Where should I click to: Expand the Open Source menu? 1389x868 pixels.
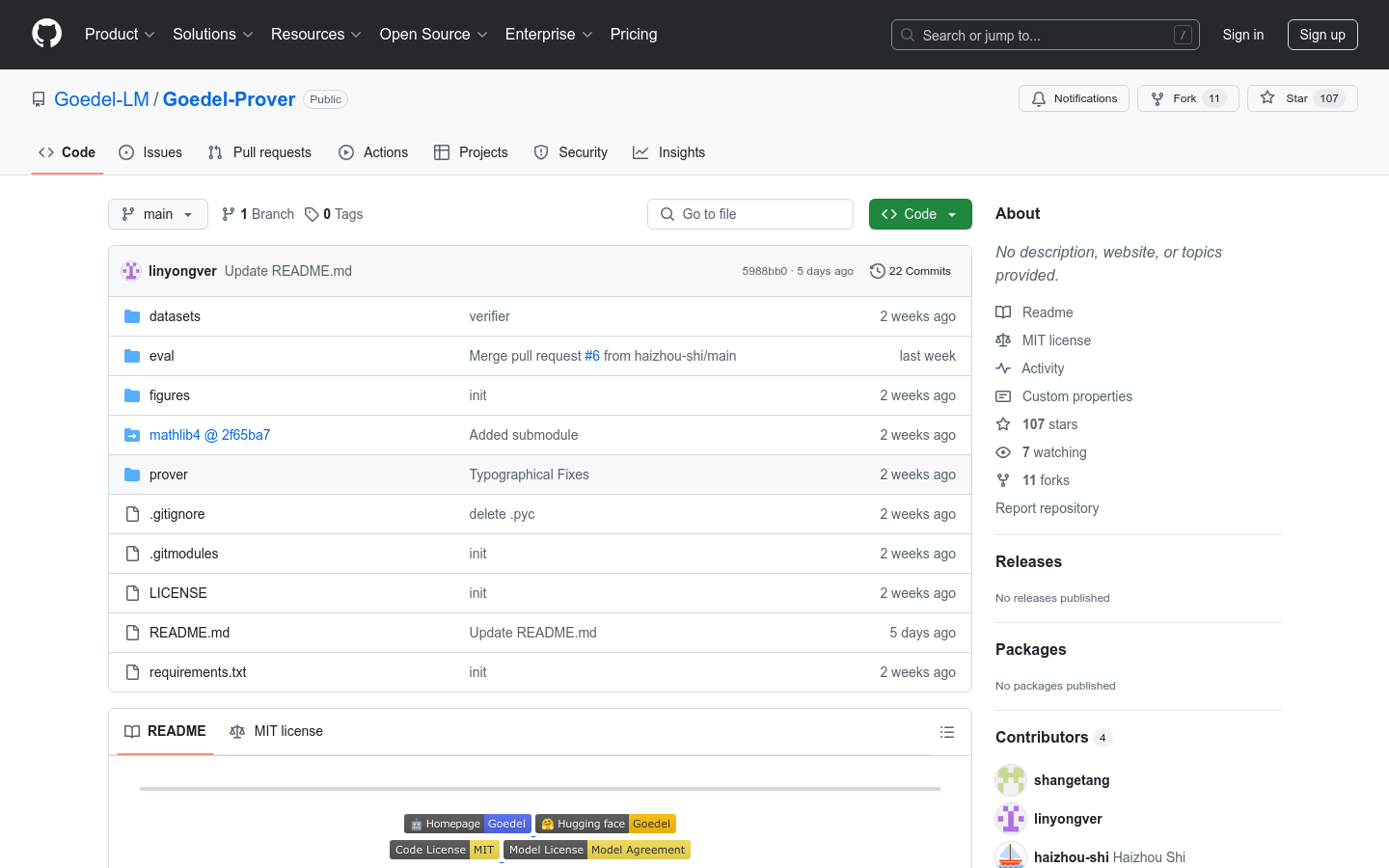434,34
